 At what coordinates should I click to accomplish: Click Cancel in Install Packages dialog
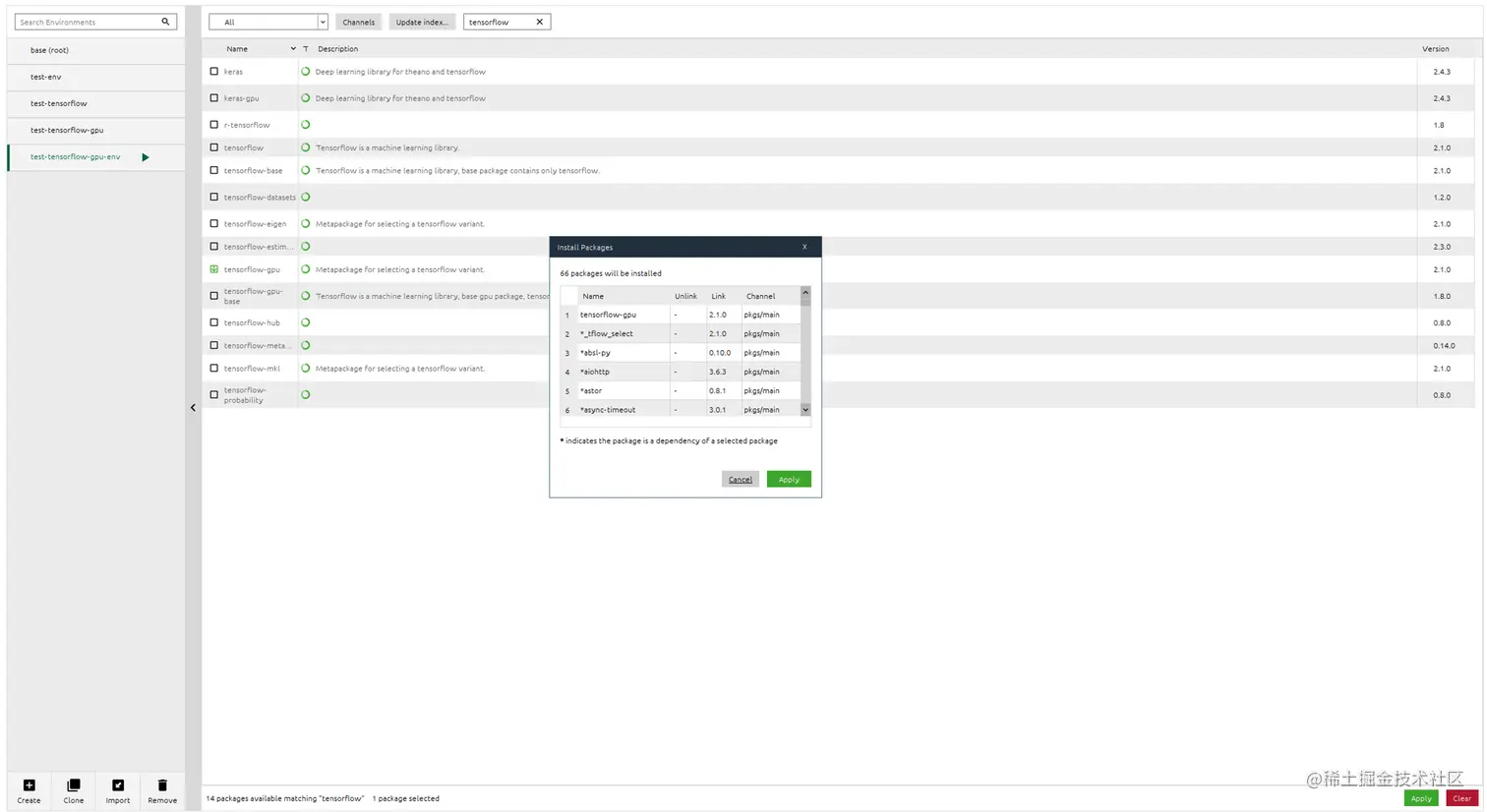coord(741,479)
